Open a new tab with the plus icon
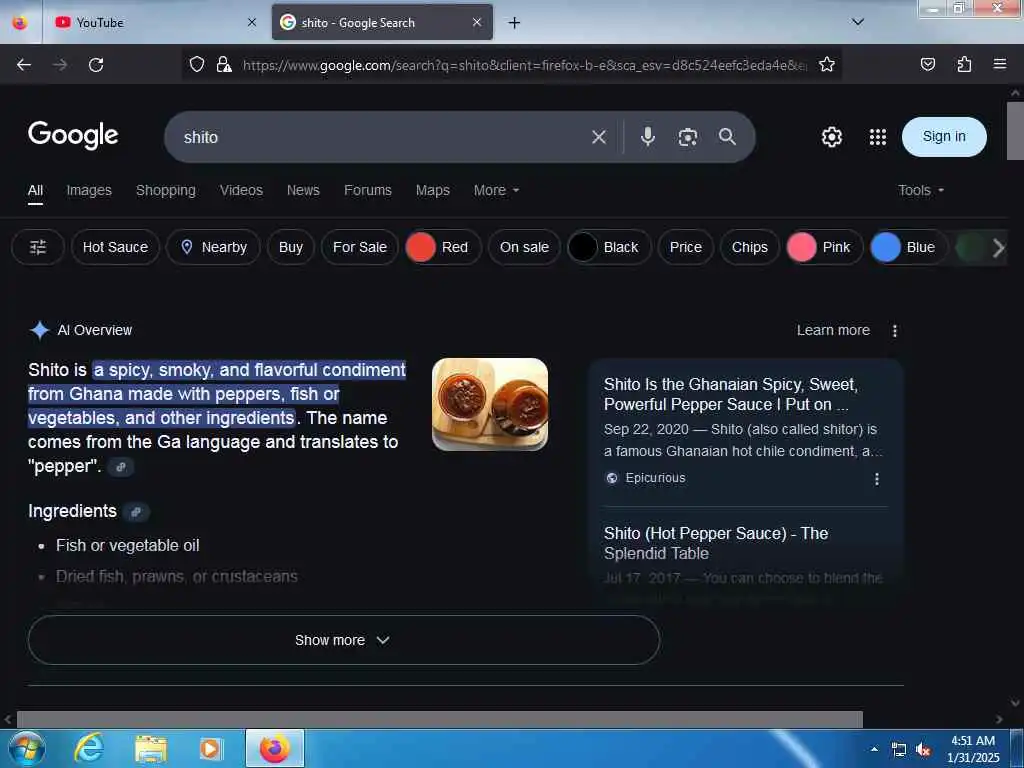 click(x=515, y=23)
